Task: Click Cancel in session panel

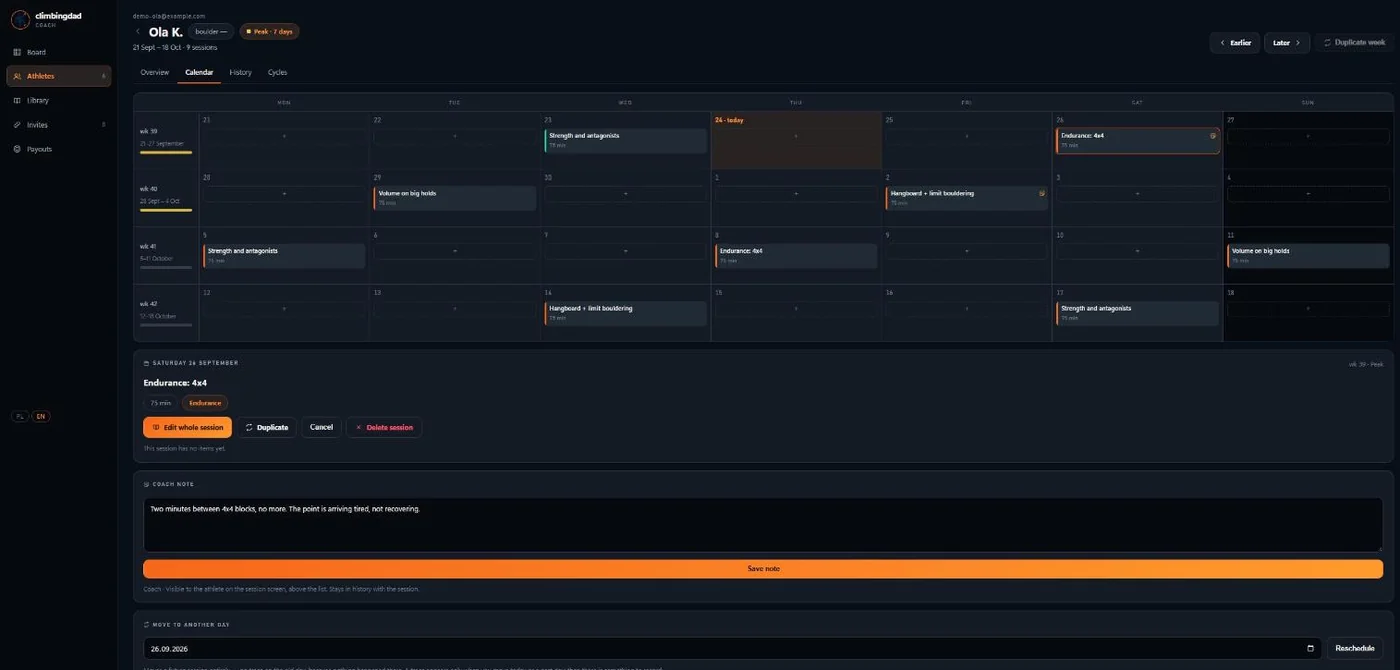Action: [x=321, y=427]
